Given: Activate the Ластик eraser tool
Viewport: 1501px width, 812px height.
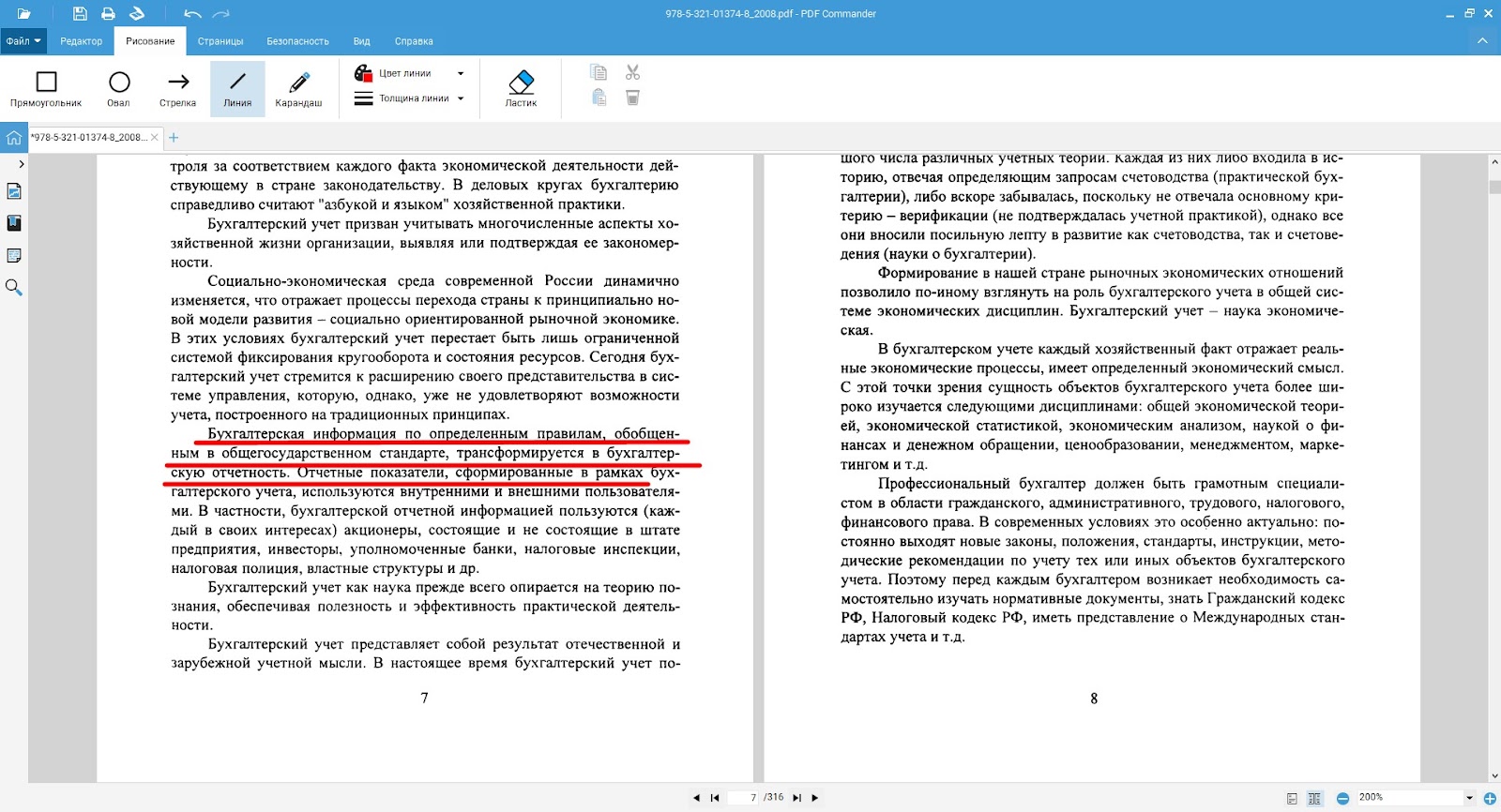Looking at the screenshot, I should point(521,89).
